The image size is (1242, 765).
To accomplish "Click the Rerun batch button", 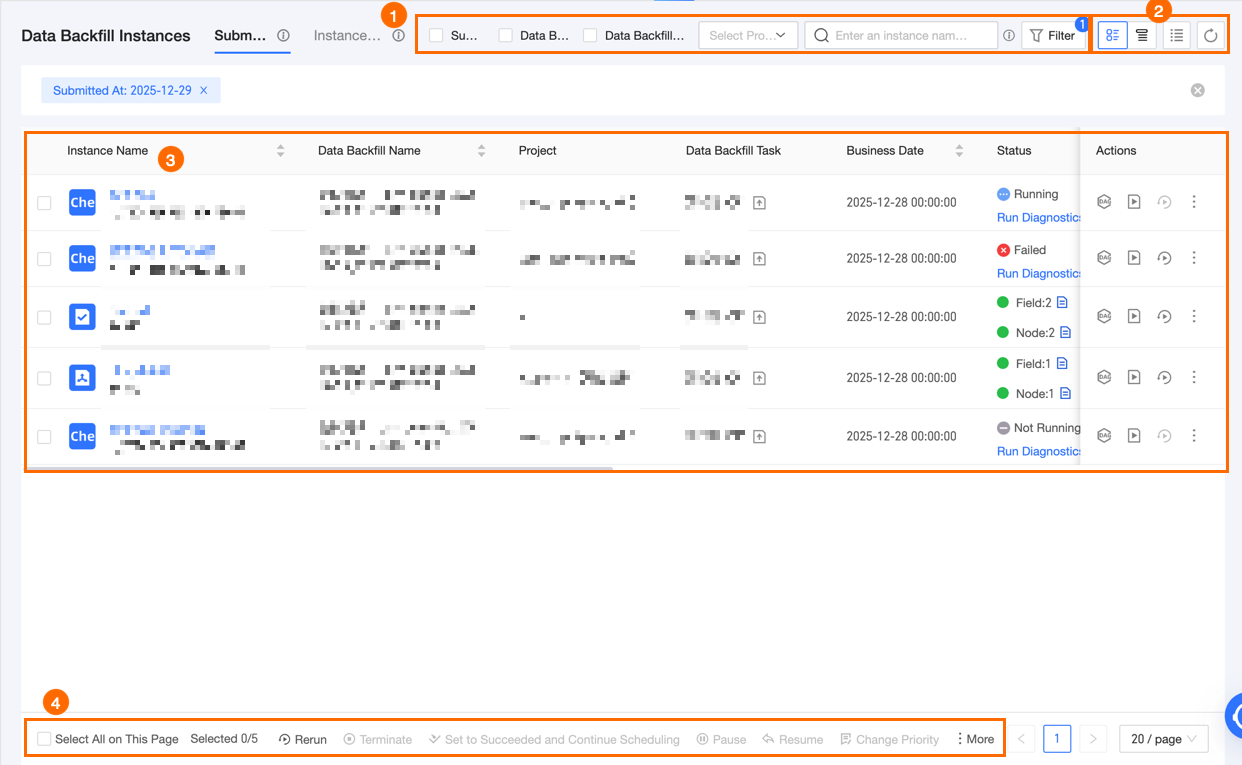I will [303, 739].
